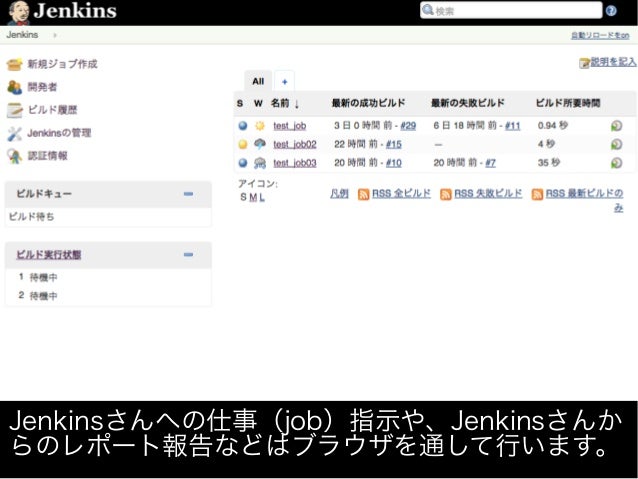638x479 pixels.
Task: Schedule a build for test_job
Action: [616, 126]
